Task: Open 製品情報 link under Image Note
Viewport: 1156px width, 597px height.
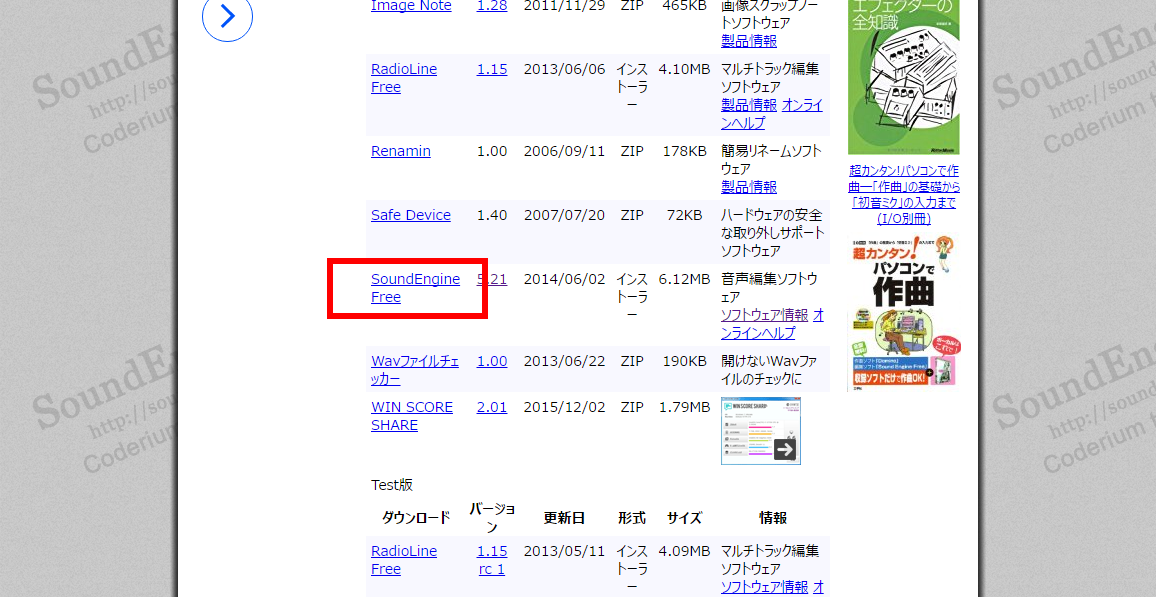Action: pos(748,41)
